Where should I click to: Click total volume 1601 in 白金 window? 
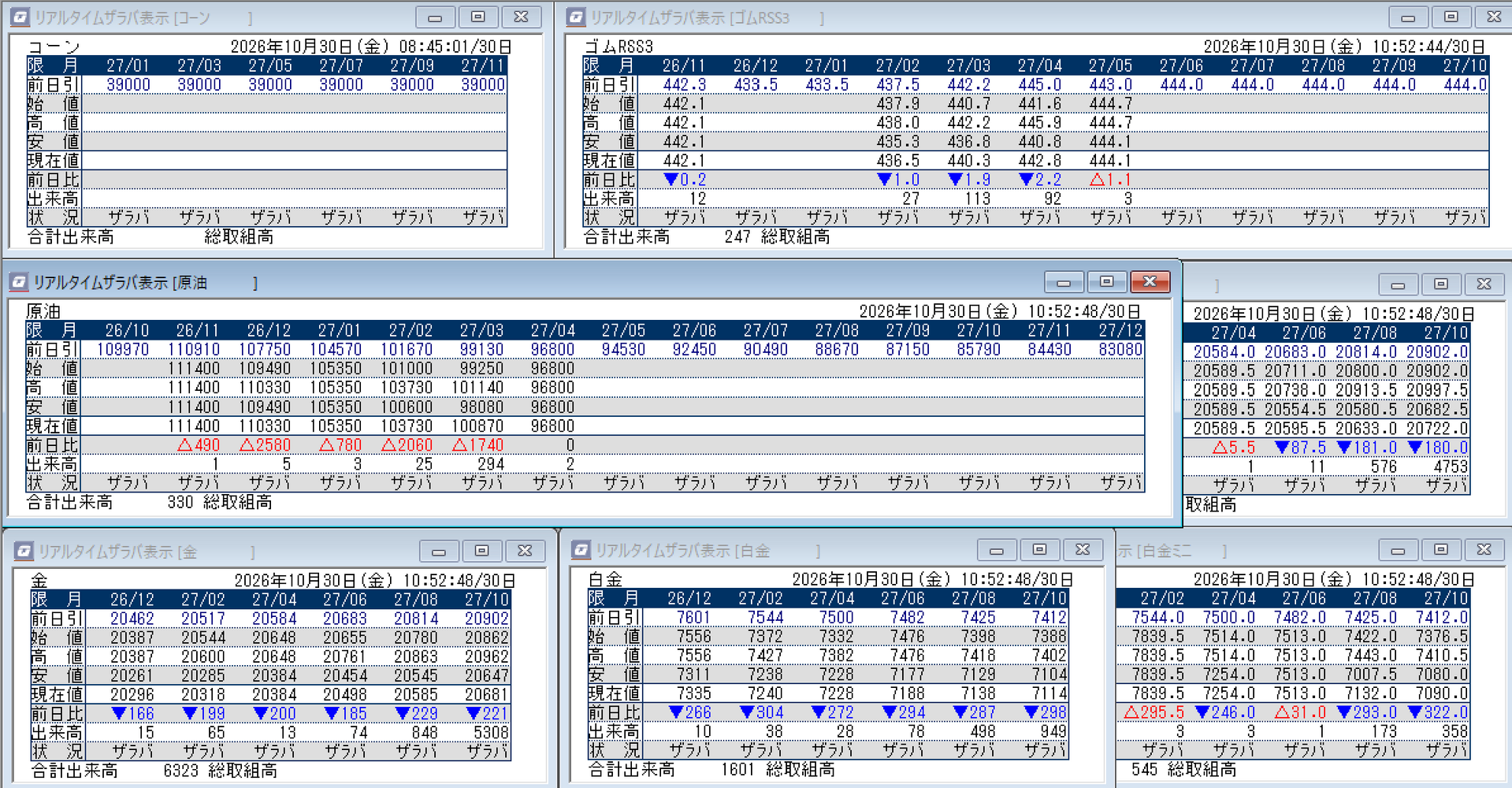737,769
